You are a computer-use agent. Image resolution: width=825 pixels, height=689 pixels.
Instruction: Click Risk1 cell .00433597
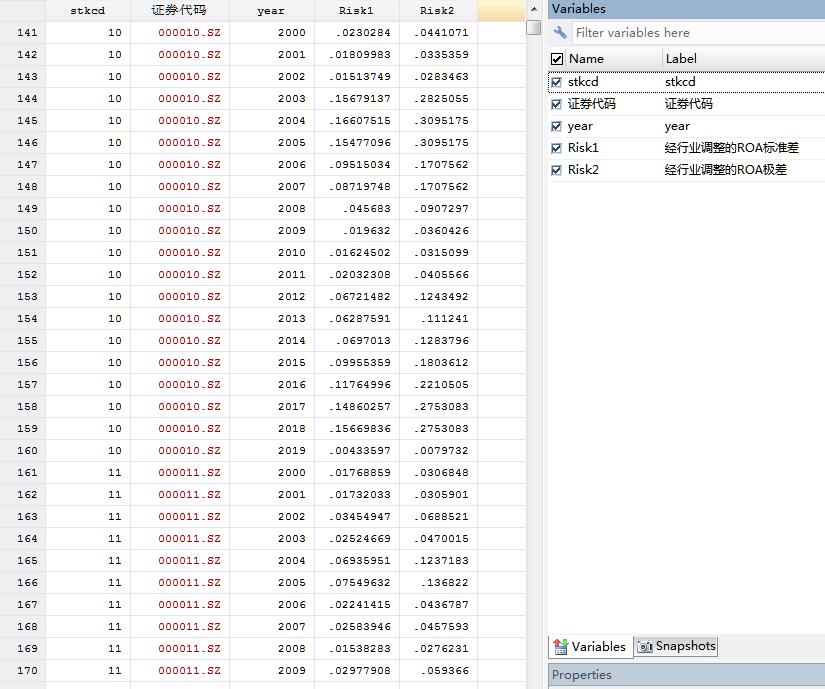(x=357, y=451)
